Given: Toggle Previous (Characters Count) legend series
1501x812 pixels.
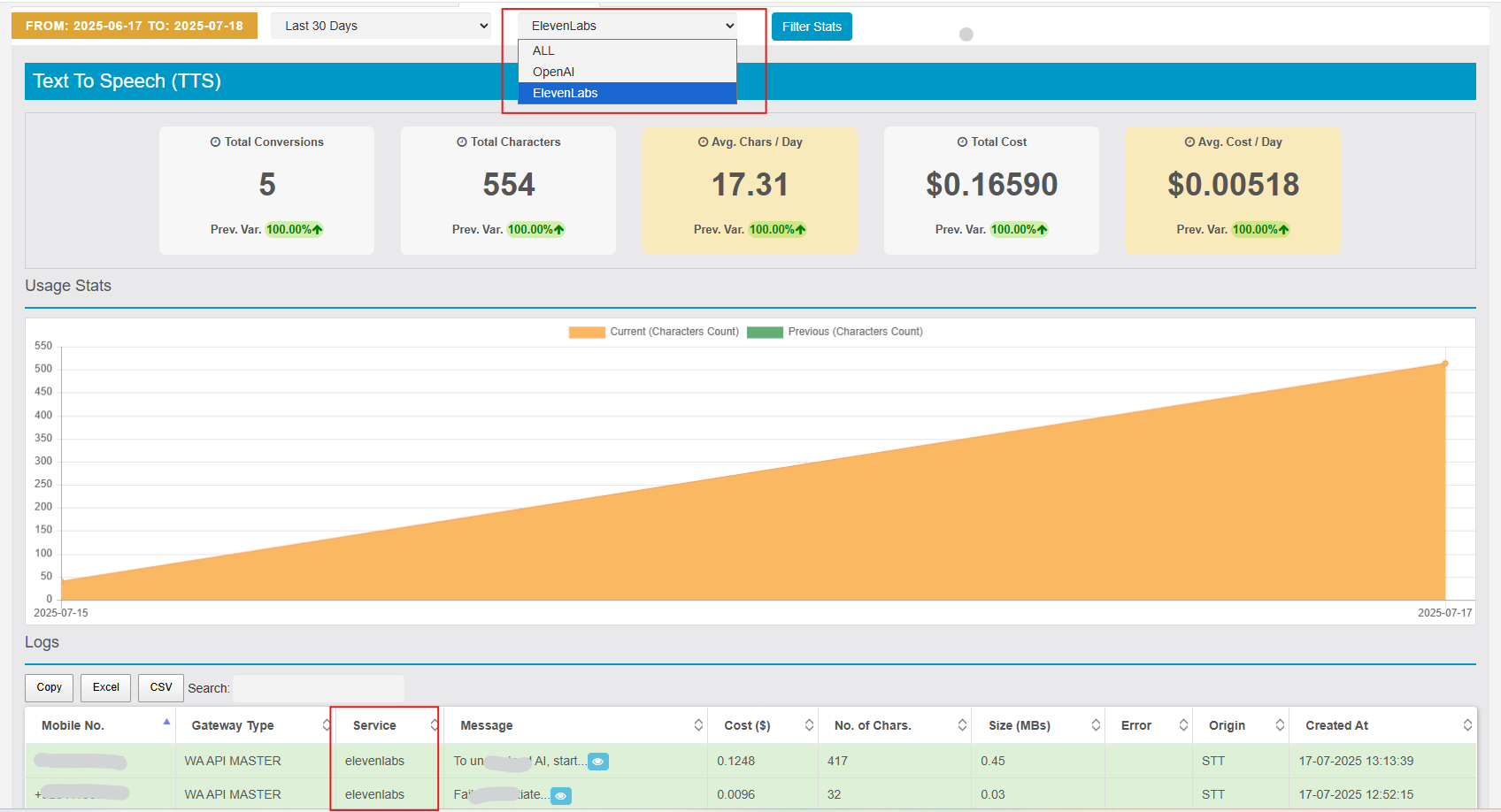Looking at the screenshot, I should [x=855, y=332].
